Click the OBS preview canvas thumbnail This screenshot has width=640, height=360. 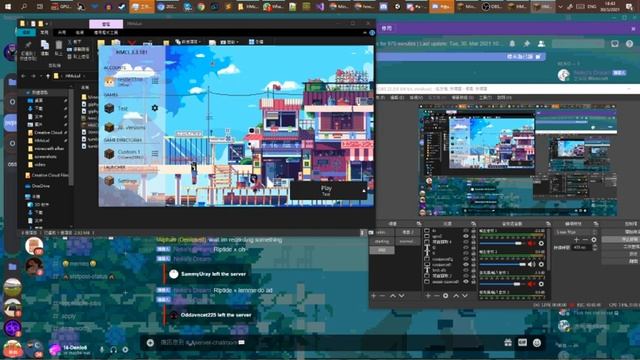(518, 160)
